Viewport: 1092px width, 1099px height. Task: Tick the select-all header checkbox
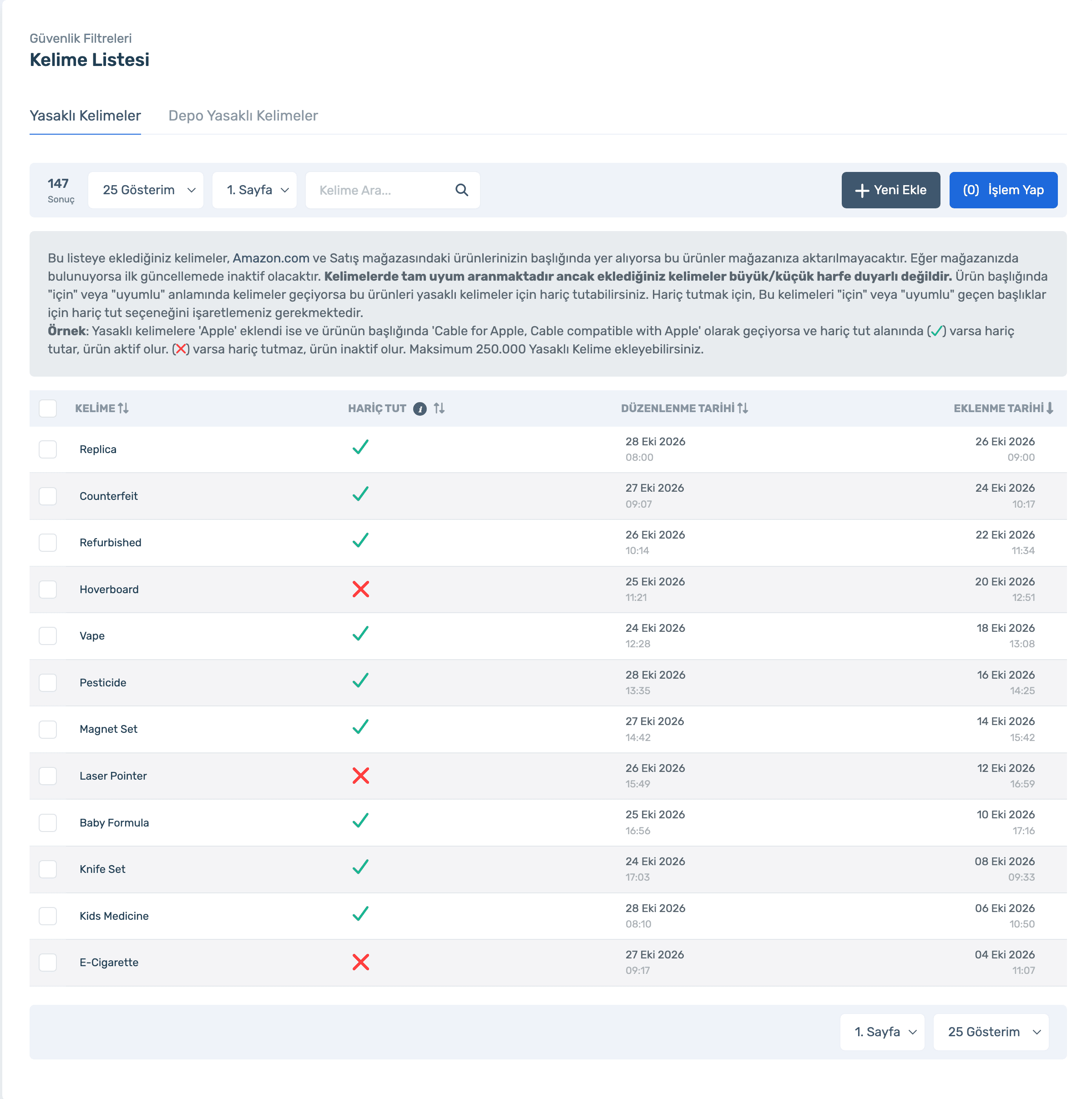coord(48,408)
